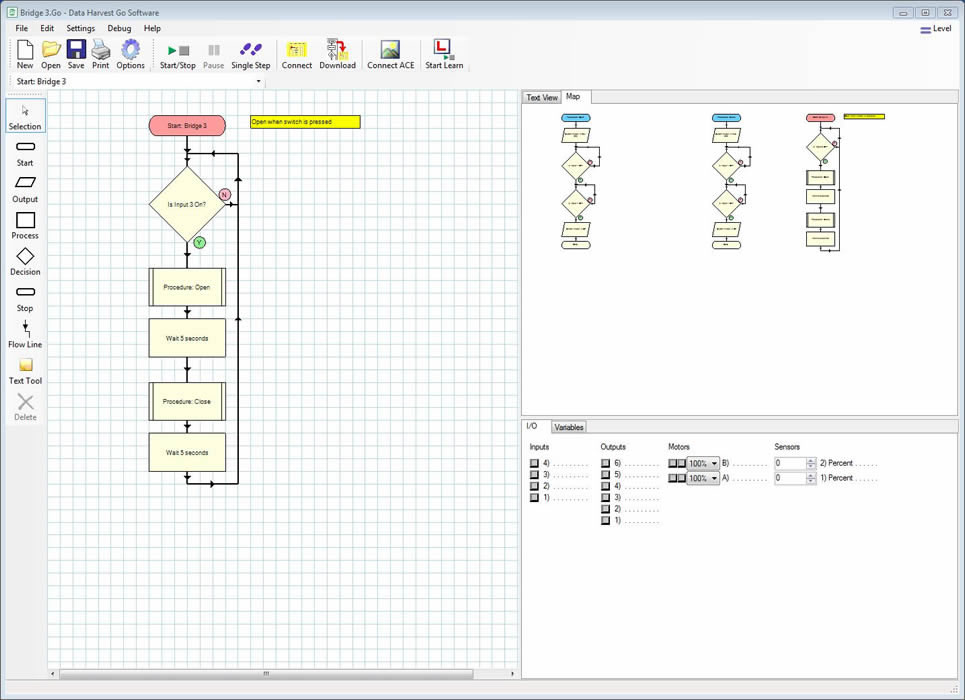Toggle Input 3 checkbox on
965x700 pixels.
(x=533, y=477)
